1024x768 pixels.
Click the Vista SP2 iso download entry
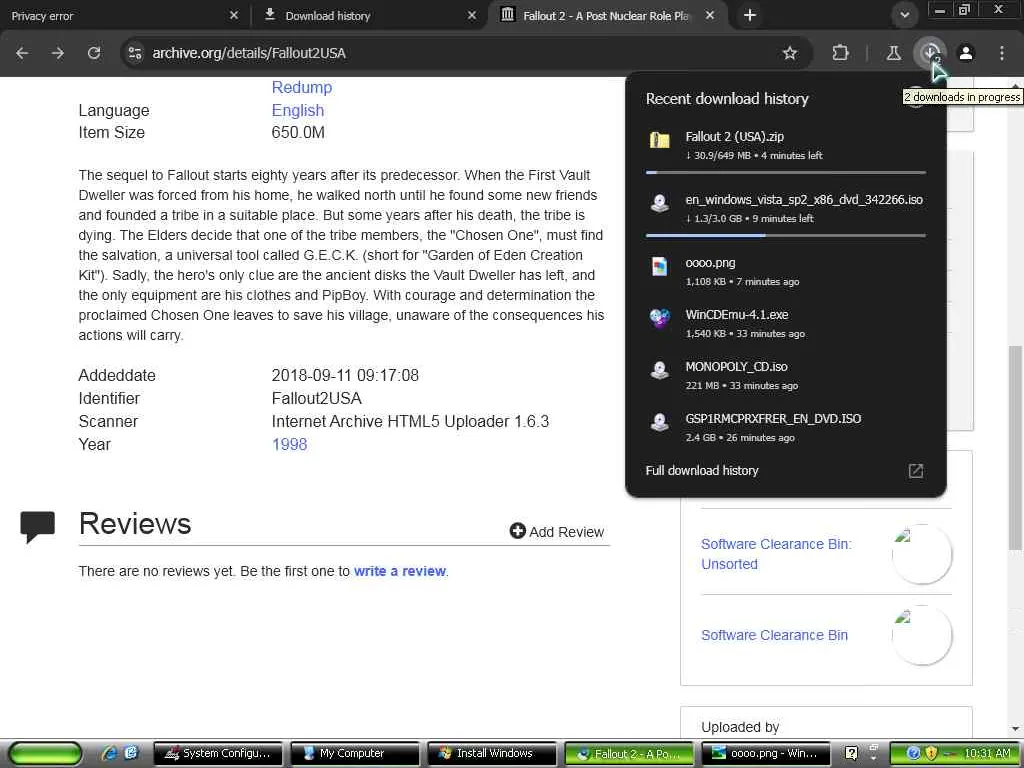(x=786, y=208)
